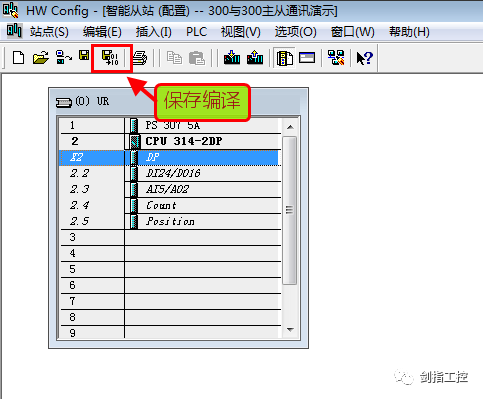483x399 pixels.
Task: Select empty slot 6 row
Action: coord(170,285)
